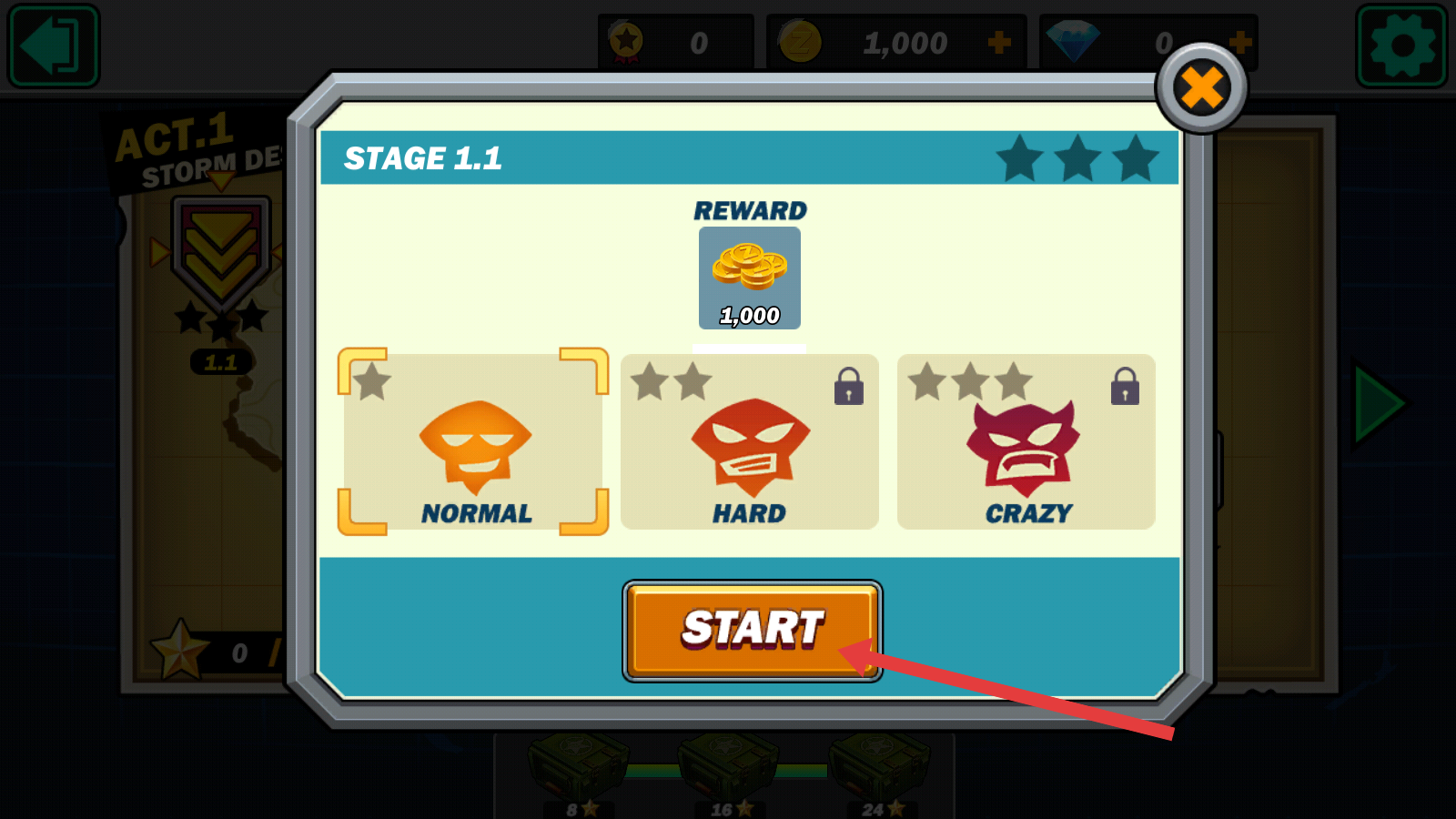Select the NORMAL difficulty mask

[473, 441]
